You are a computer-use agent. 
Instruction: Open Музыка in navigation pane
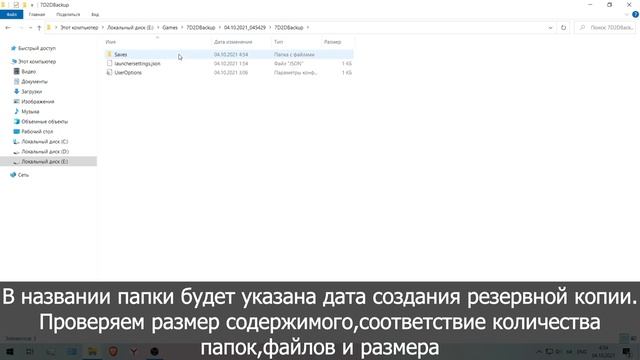(30, 111)
